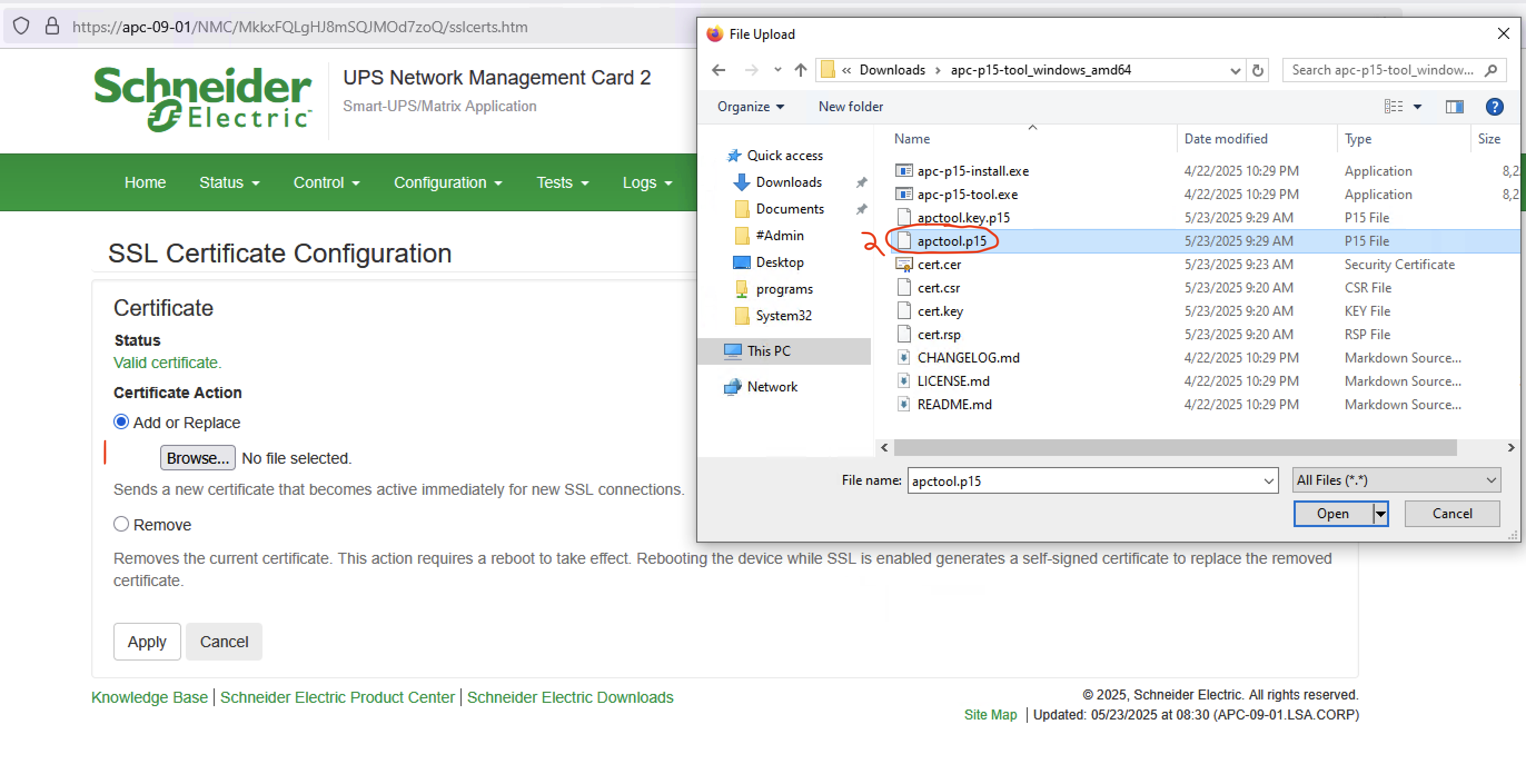The width and height of the screenshot is (1526, 784).
Task: Select the Remove radio button
Action: tap(121, 524)
